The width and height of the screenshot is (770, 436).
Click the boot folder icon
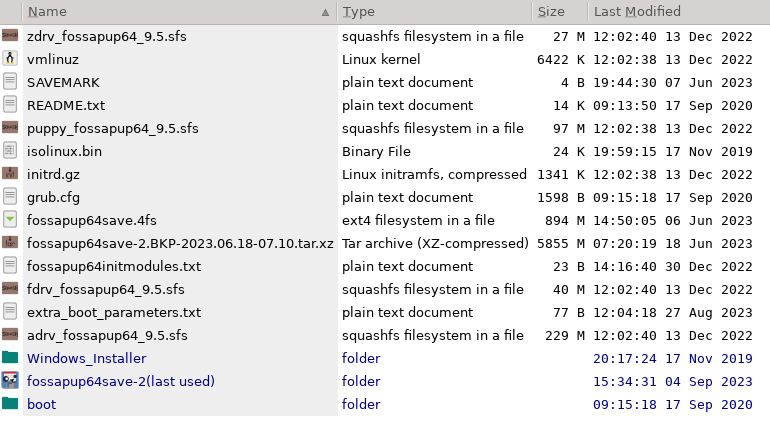10,404
